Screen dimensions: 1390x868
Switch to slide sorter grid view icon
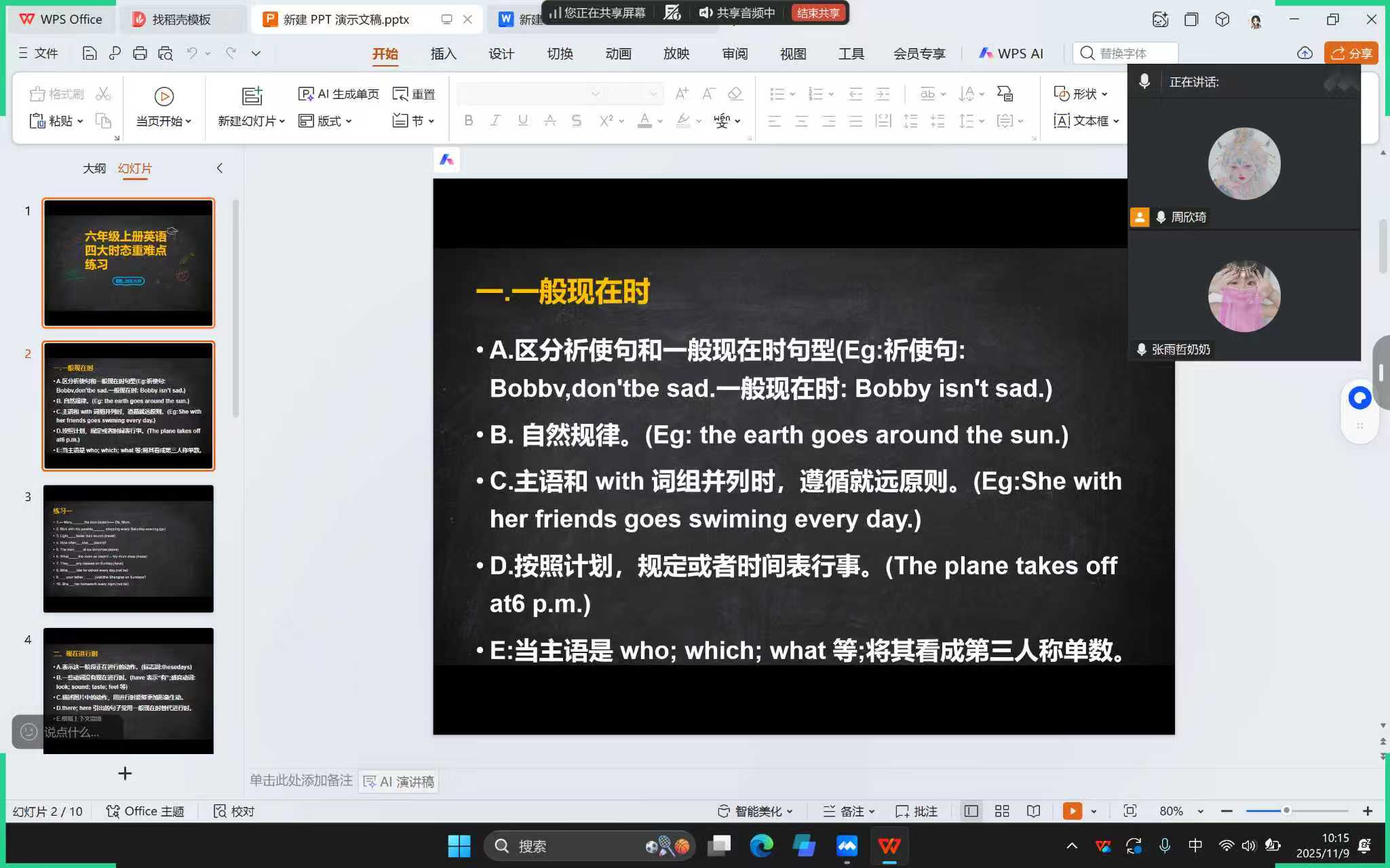(x=1002, y=811)
